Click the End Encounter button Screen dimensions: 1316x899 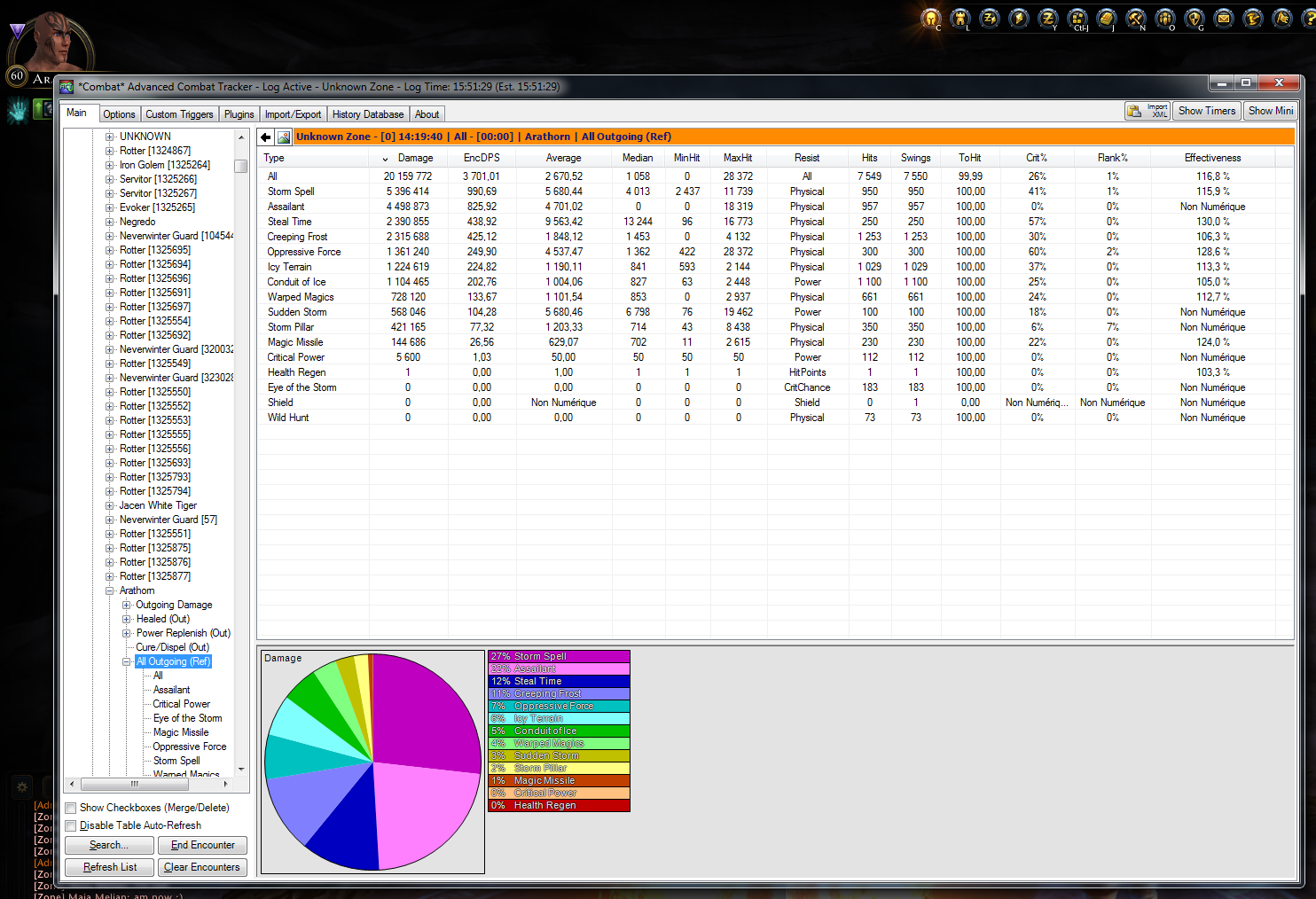point(202,845)
